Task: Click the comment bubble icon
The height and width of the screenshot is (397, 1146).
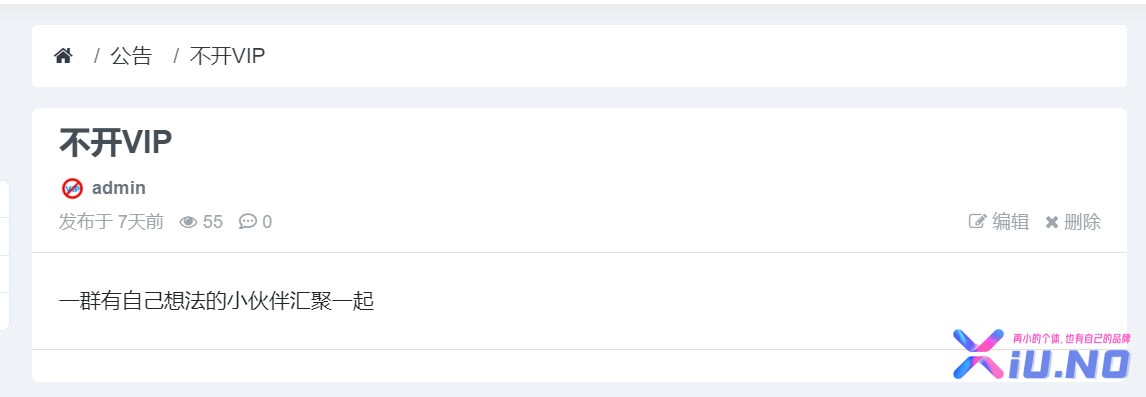Action: point(248,221)
